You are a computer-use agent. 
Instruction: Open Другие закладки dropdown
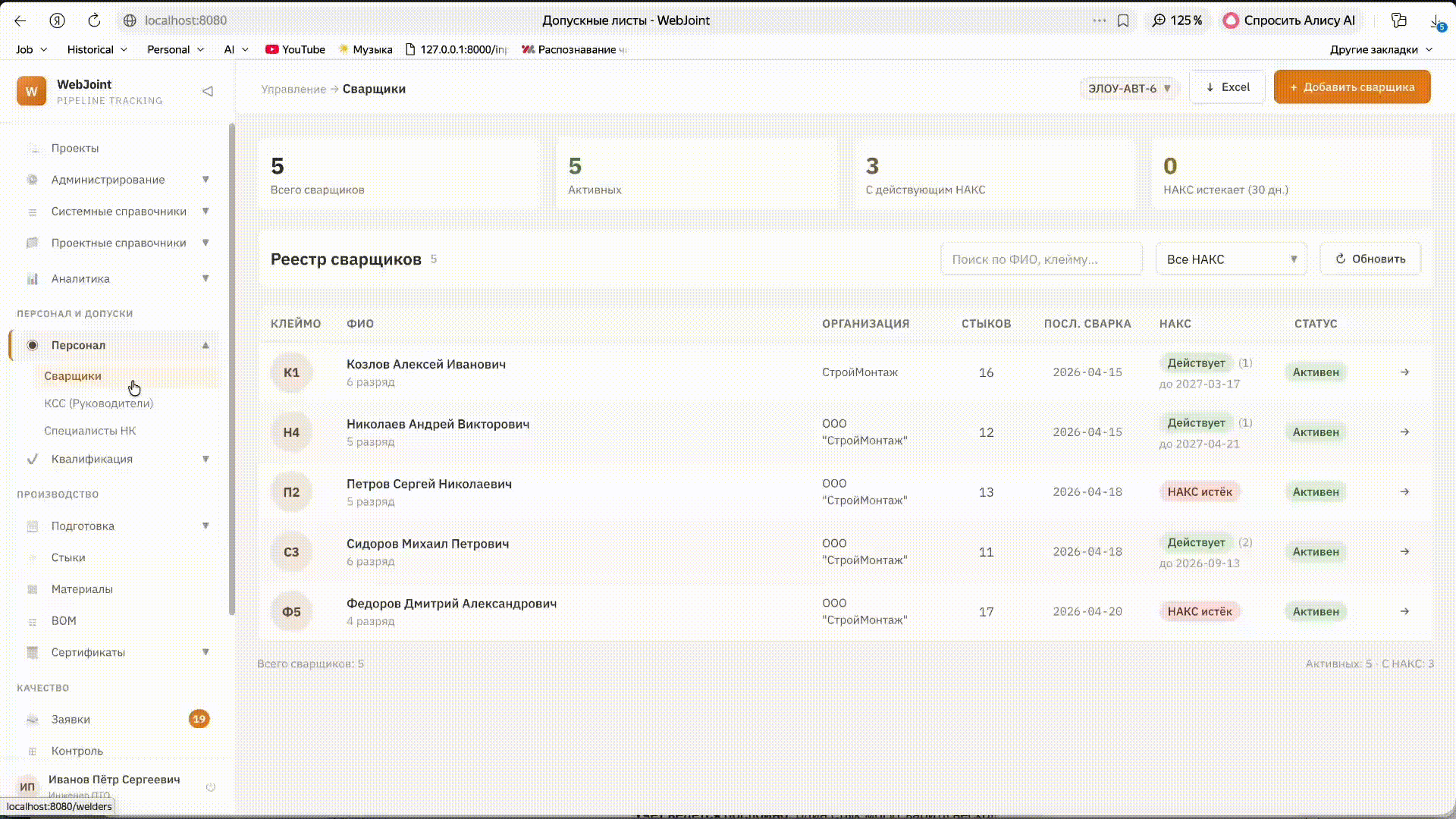(x=1382, y=49)
